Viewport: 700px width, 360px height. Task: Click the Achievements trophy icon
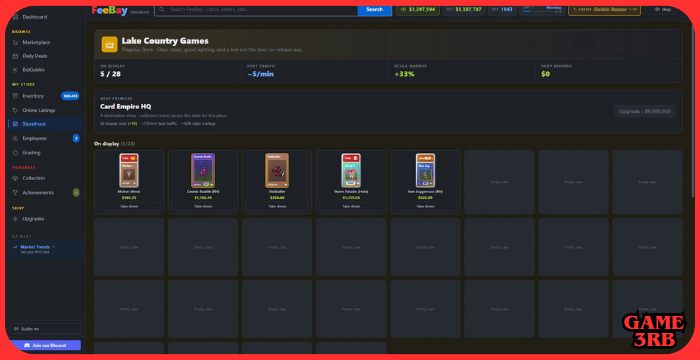(x=15, y=193)
